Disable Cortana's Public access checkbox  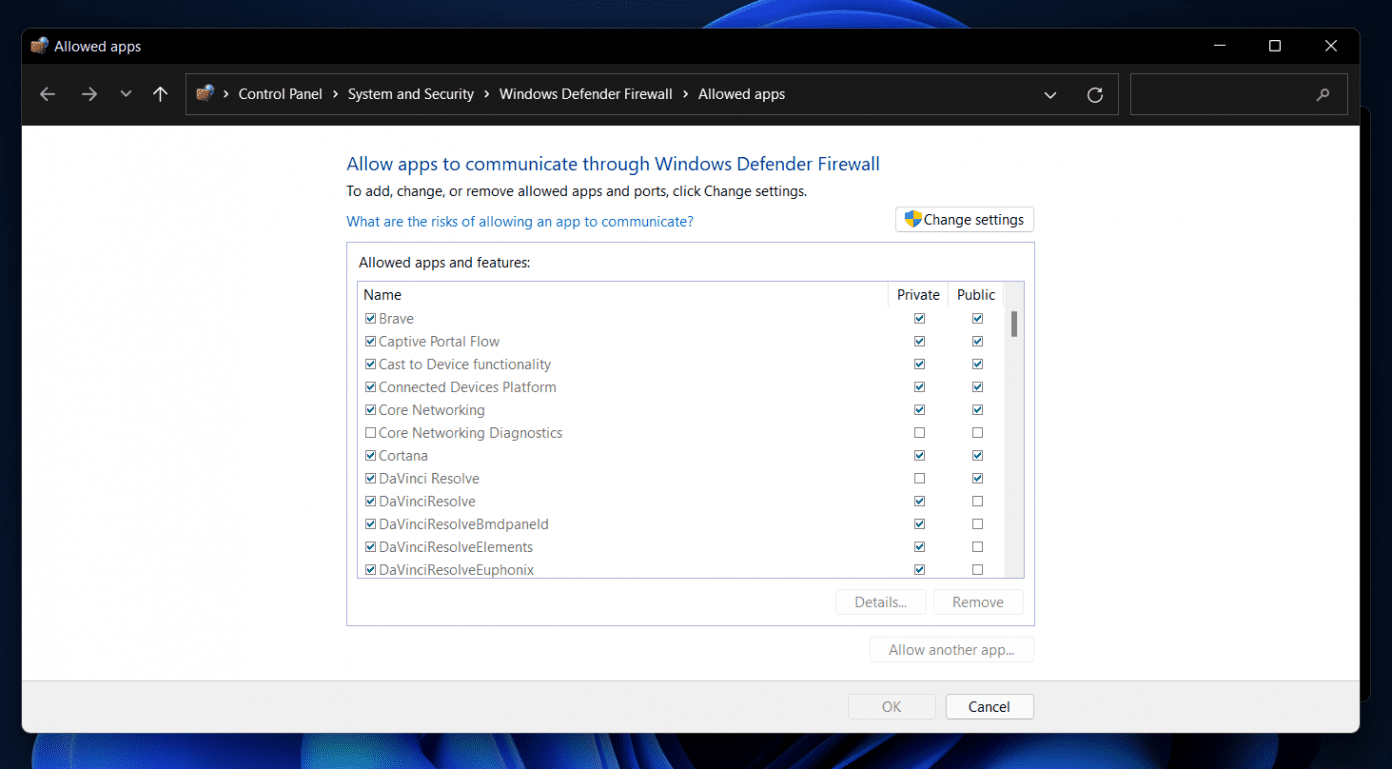977,455
